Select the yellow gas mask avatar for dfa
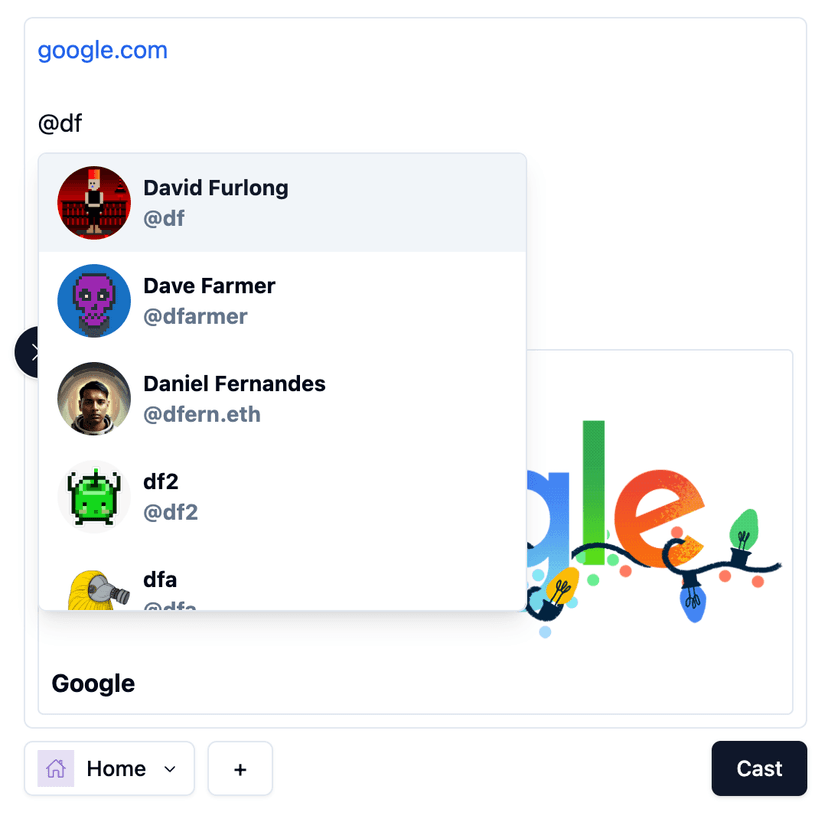Screen dimensions: 828x816 pyautogui.click(x=94, y=589)
